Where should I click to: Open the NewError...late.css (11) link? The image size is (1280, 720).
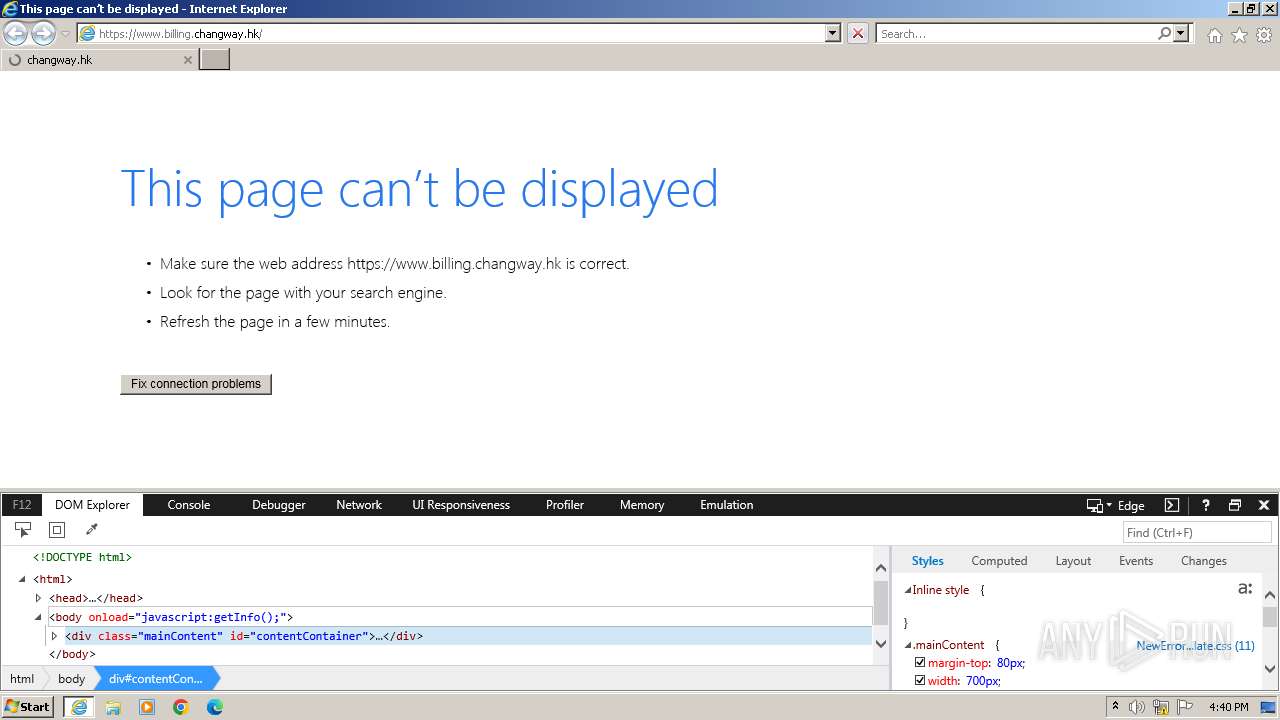1195,646
